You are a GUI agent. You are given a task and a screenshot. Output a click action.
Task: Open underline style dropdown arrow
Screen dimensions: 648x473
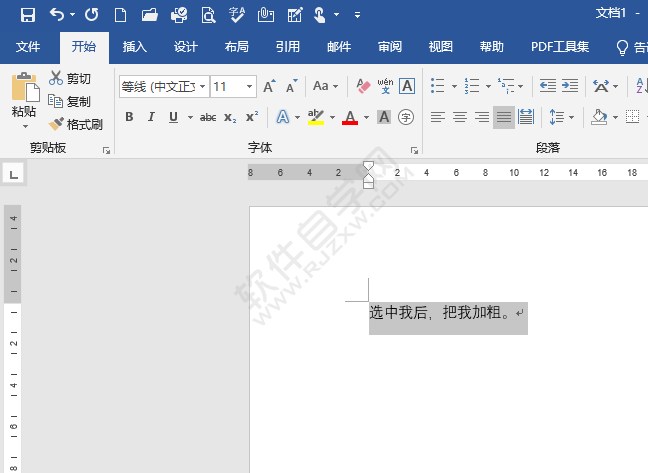click(x=190, y=117)
